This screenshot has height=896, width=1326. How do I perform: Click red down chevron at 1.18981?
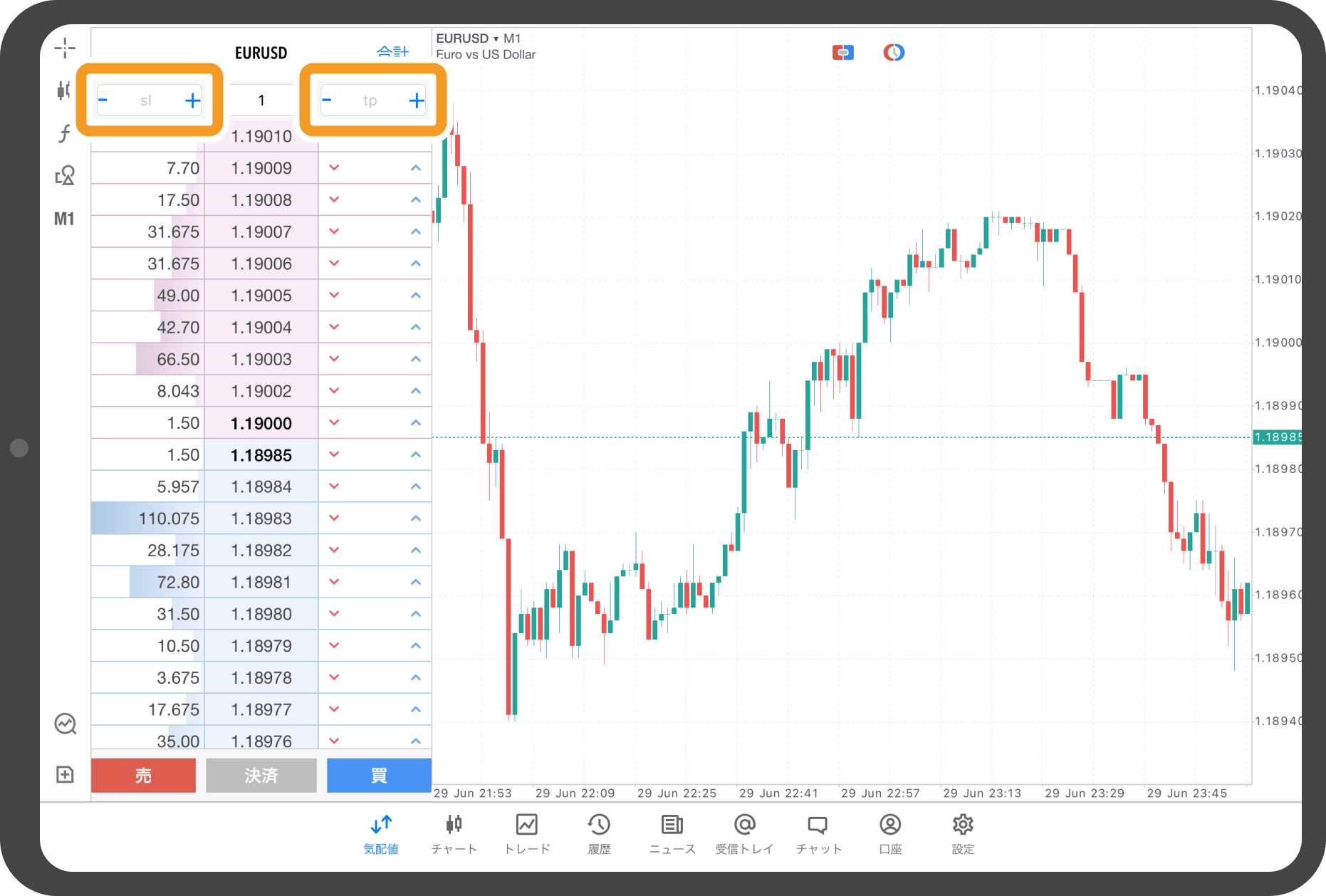coord(334,582)
